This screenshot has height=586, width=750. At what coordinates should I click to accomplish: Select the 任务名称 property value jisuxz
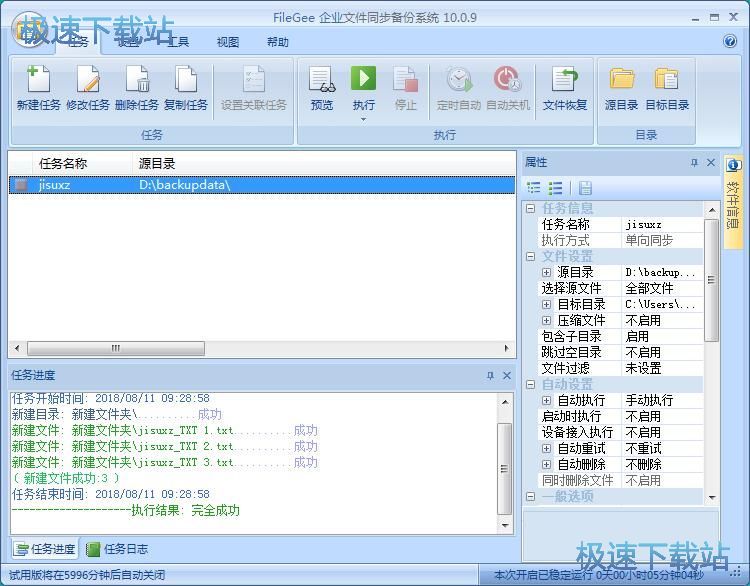pos(662,224)
